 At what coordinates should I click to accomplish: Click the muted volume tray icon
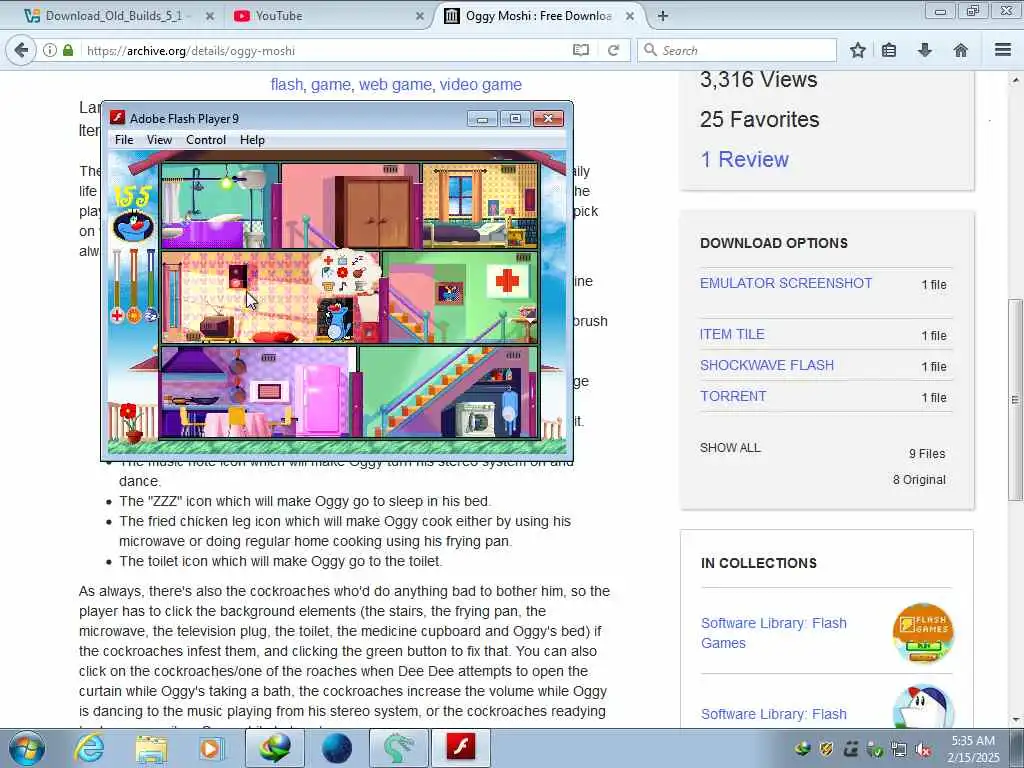pyautogui.click(x=923, y=750)
